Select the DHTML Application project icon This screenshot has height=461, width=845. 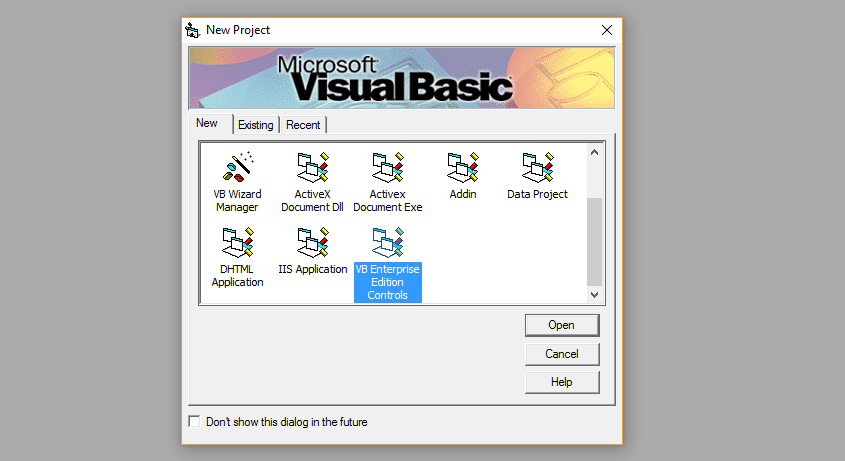pyautogui.click(x=238, y=242)
